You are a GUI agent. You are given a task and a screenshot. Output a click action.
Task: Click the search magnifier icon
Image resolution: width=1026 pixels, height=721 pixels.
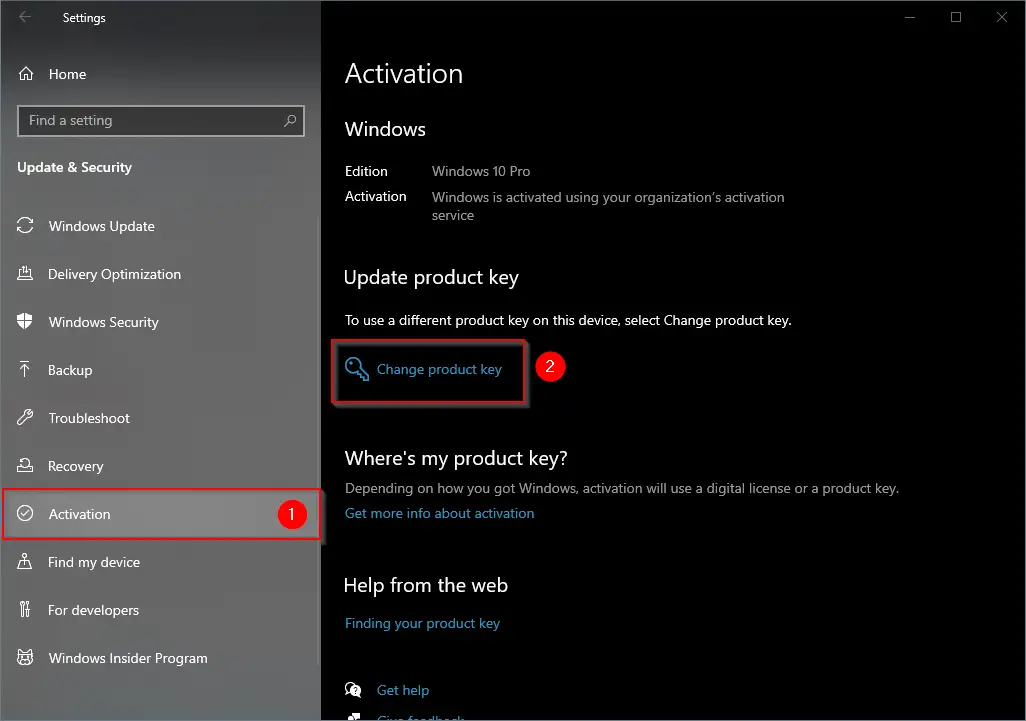tap(290, 120)
